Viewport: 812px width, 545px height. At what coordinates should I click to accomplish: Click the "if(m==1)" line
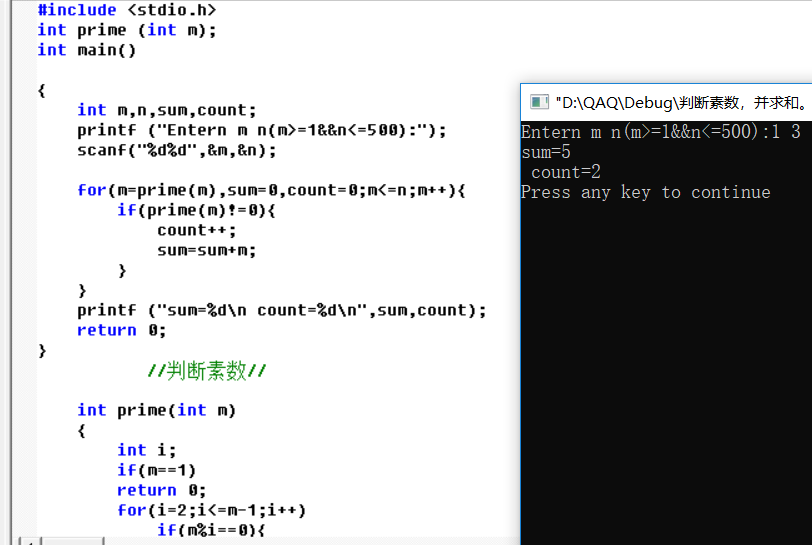(156, 470)
